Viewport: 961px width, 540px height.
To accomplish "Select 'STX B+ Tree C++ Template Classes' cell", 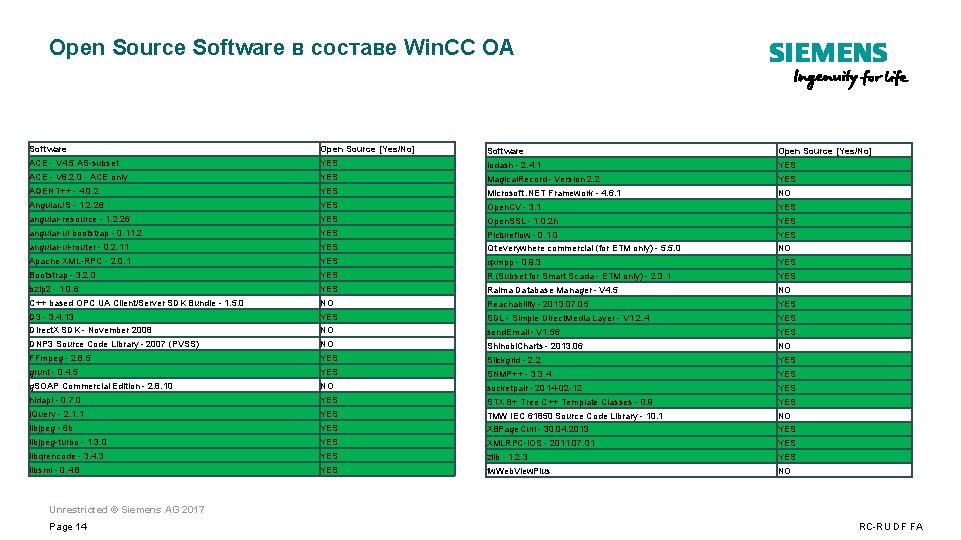I will pos(631,402).
